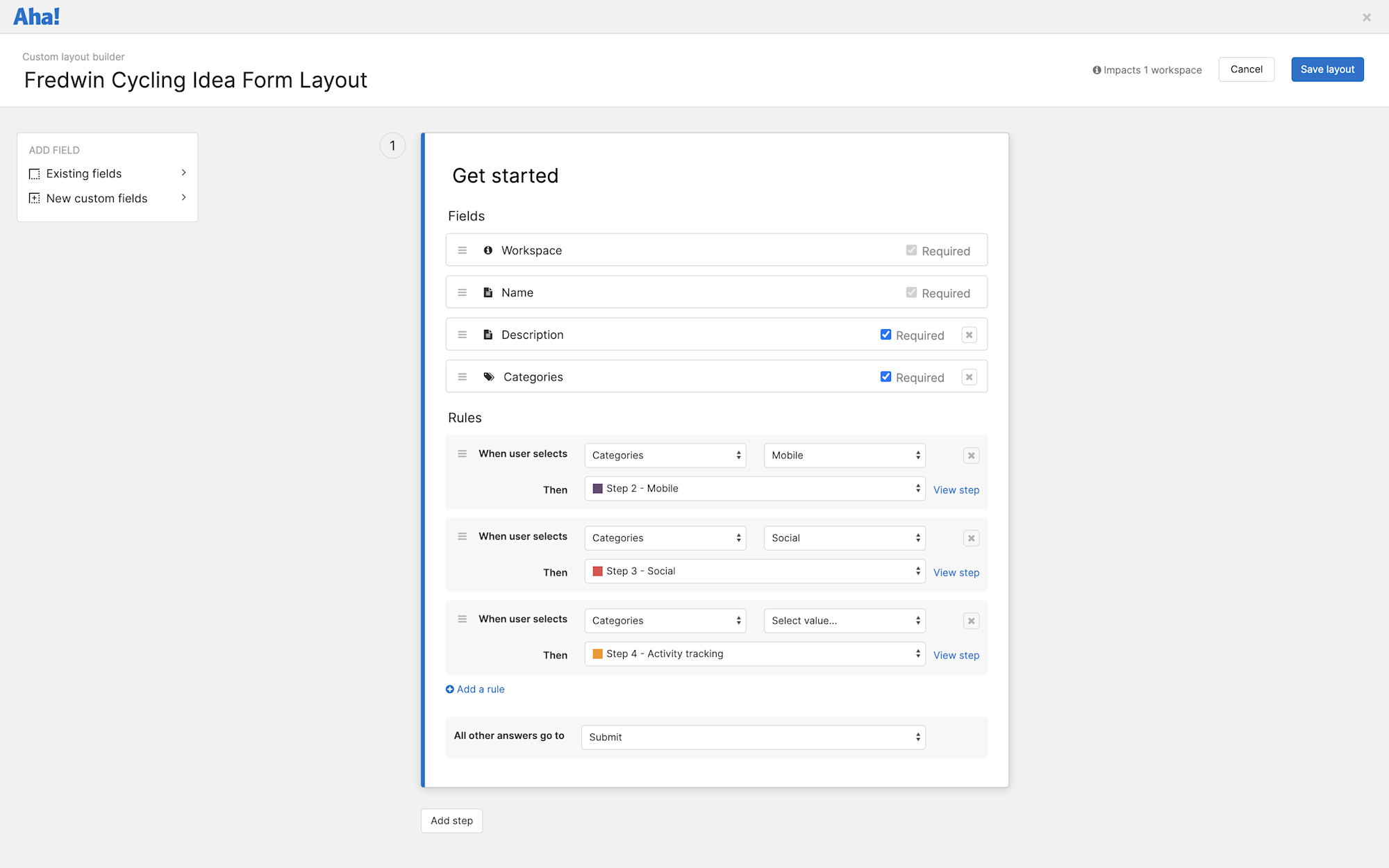Click the drag handle on the Social rule

pyautogui.click(x=463, y=536)
